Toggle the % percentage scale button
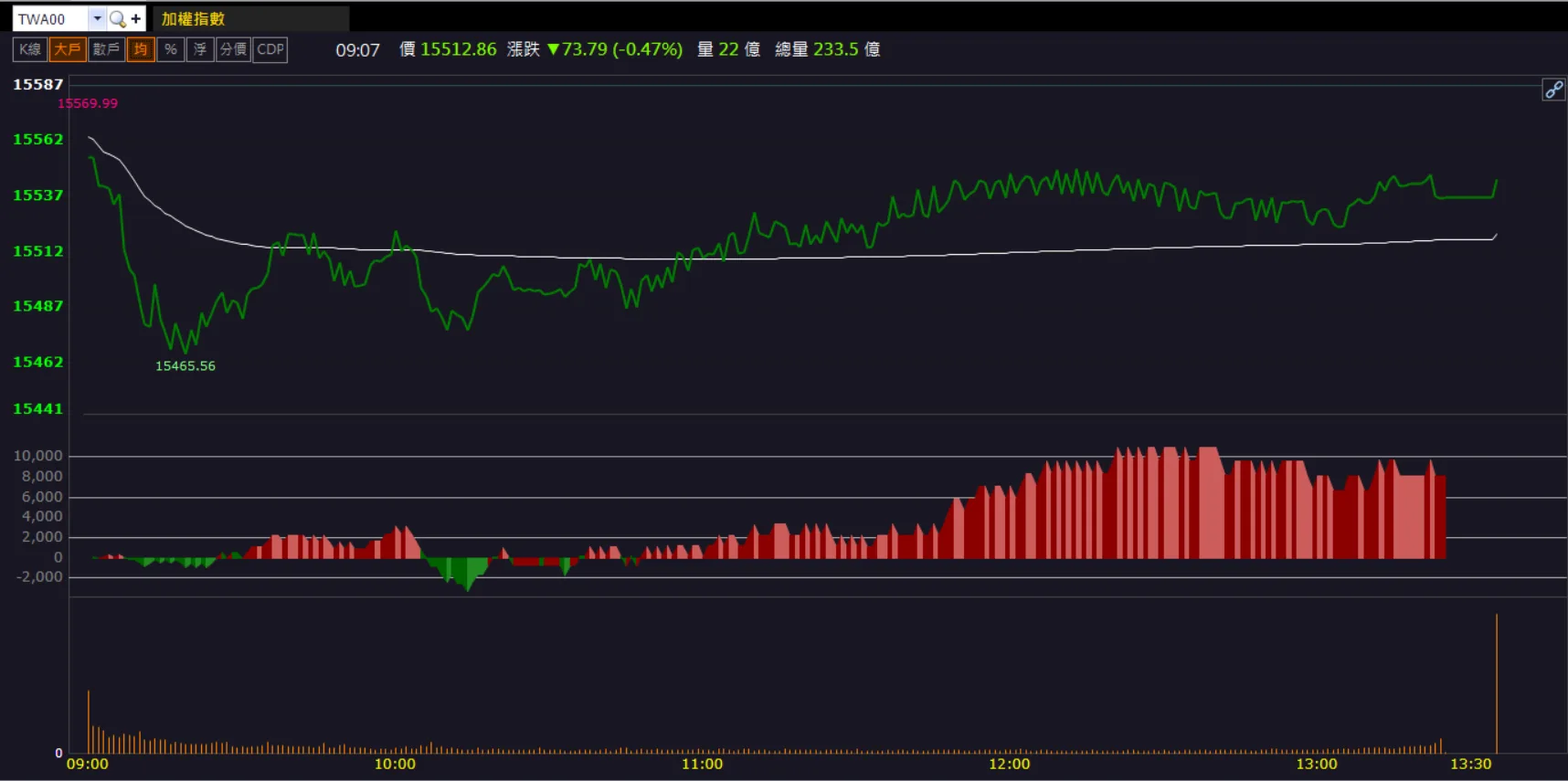The image size is (1568, 781). 170,49
